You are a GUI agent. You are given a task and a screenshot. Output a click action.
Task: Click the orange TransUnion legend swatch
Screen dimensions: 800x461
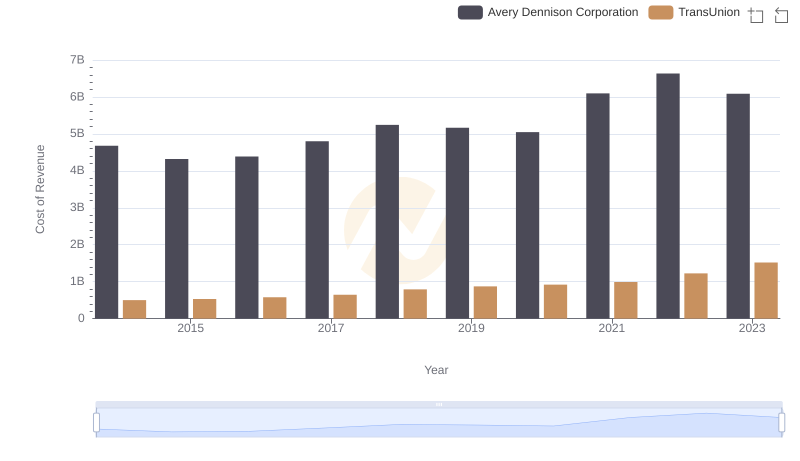pos(661,12)
